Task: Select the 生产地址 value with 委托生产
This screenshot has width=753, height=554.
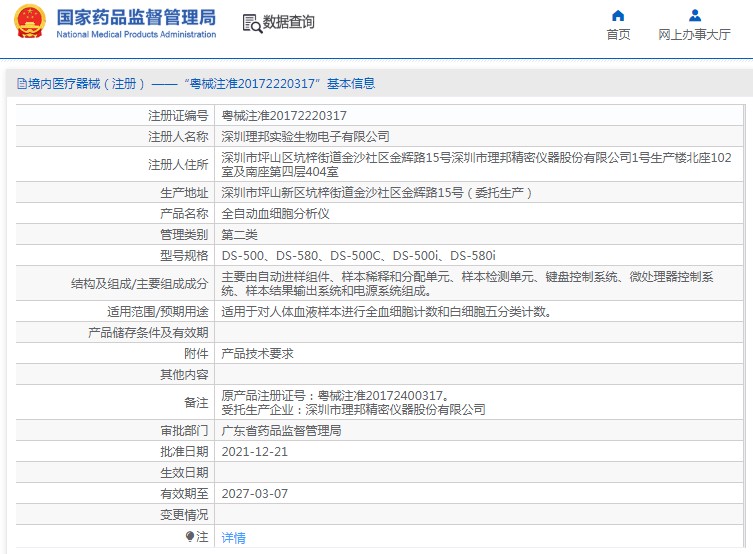Action: 377,193
